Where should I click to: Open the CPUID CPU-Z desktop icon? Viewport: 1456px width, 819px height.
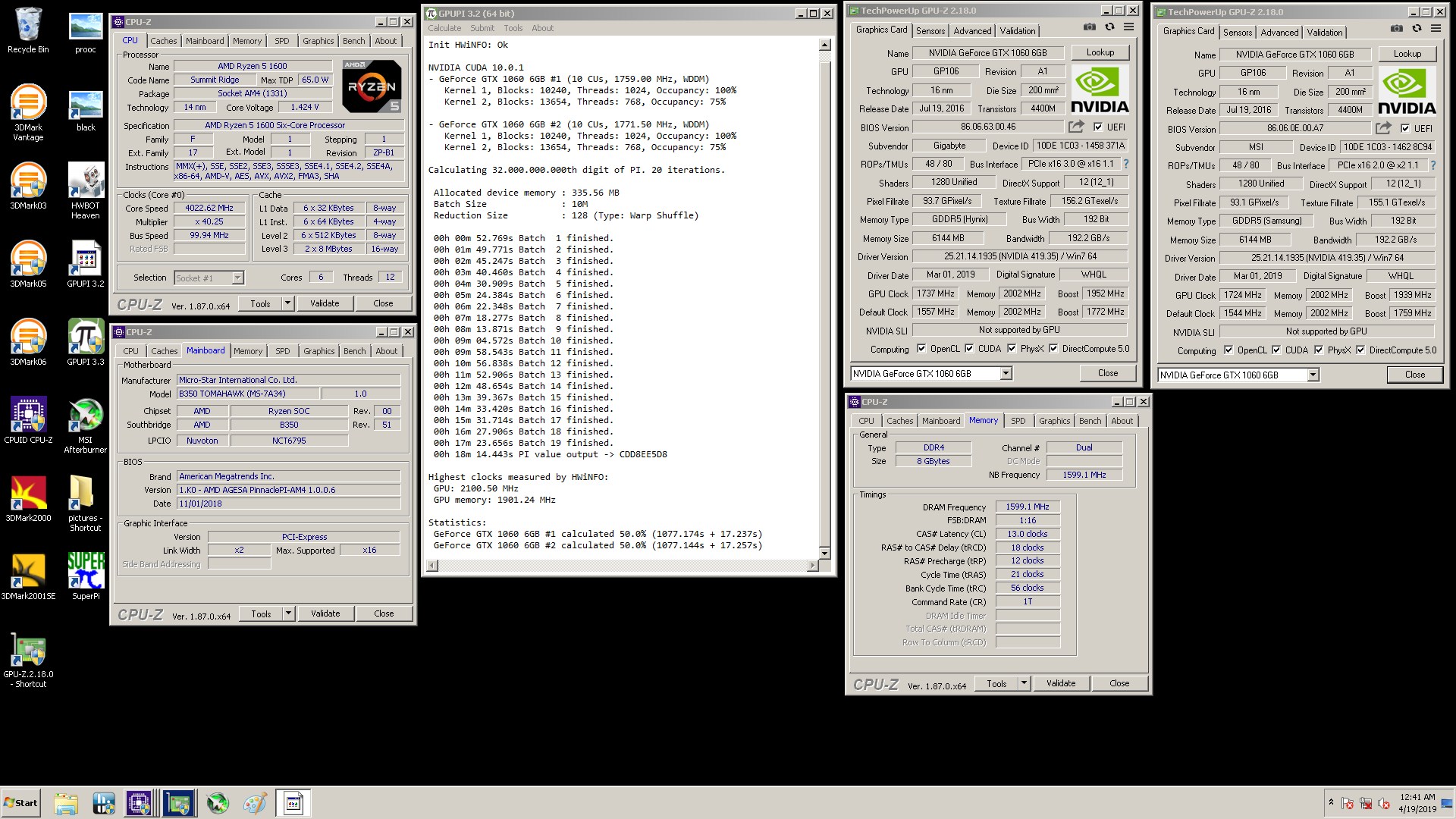(28, 421)
